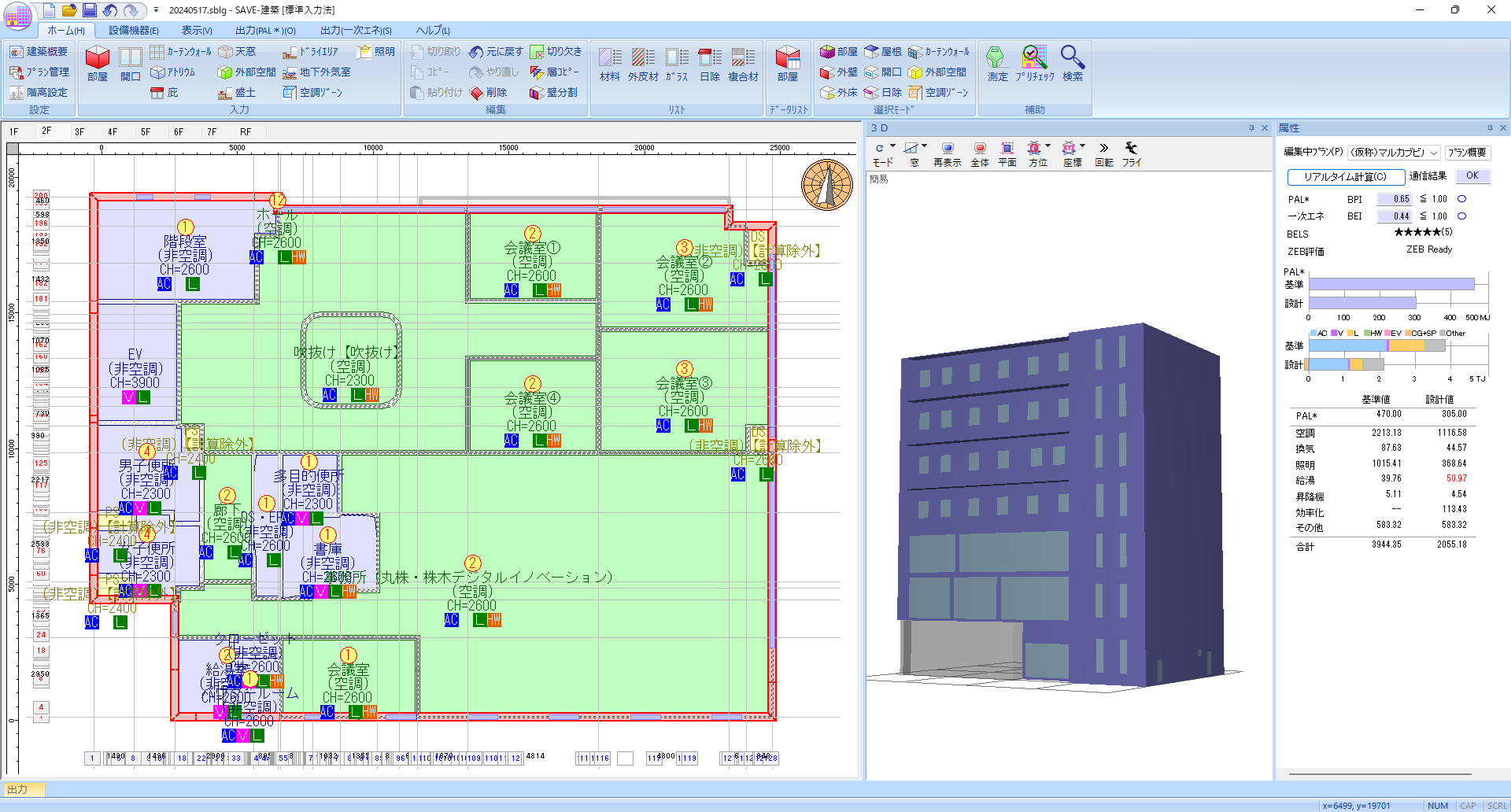The width and height of the screenshot is (1511, 812).
Task: Toggle the 属性 panel auto-hide pin
Action: point(1490,128)
